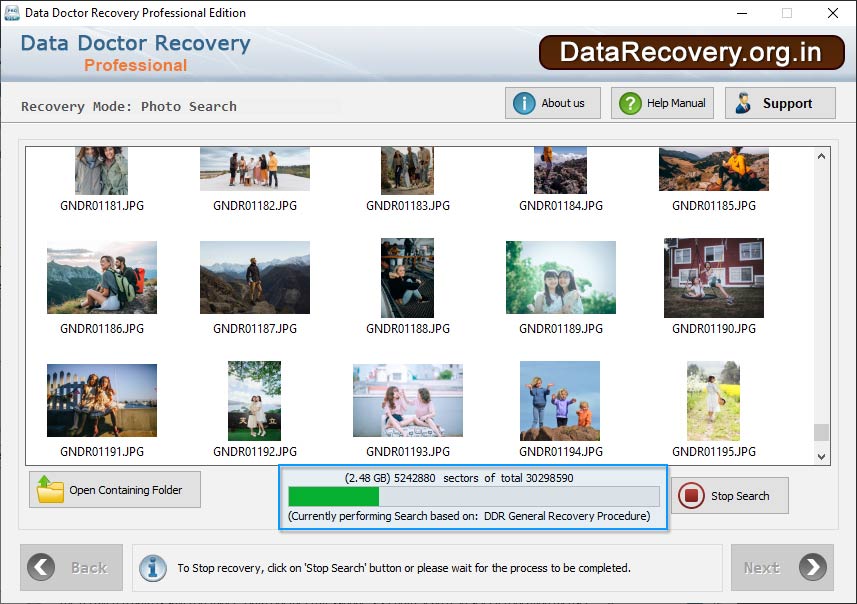Go to the previous step with Back
Screen dimensions: 857x604
pos(71,567)
